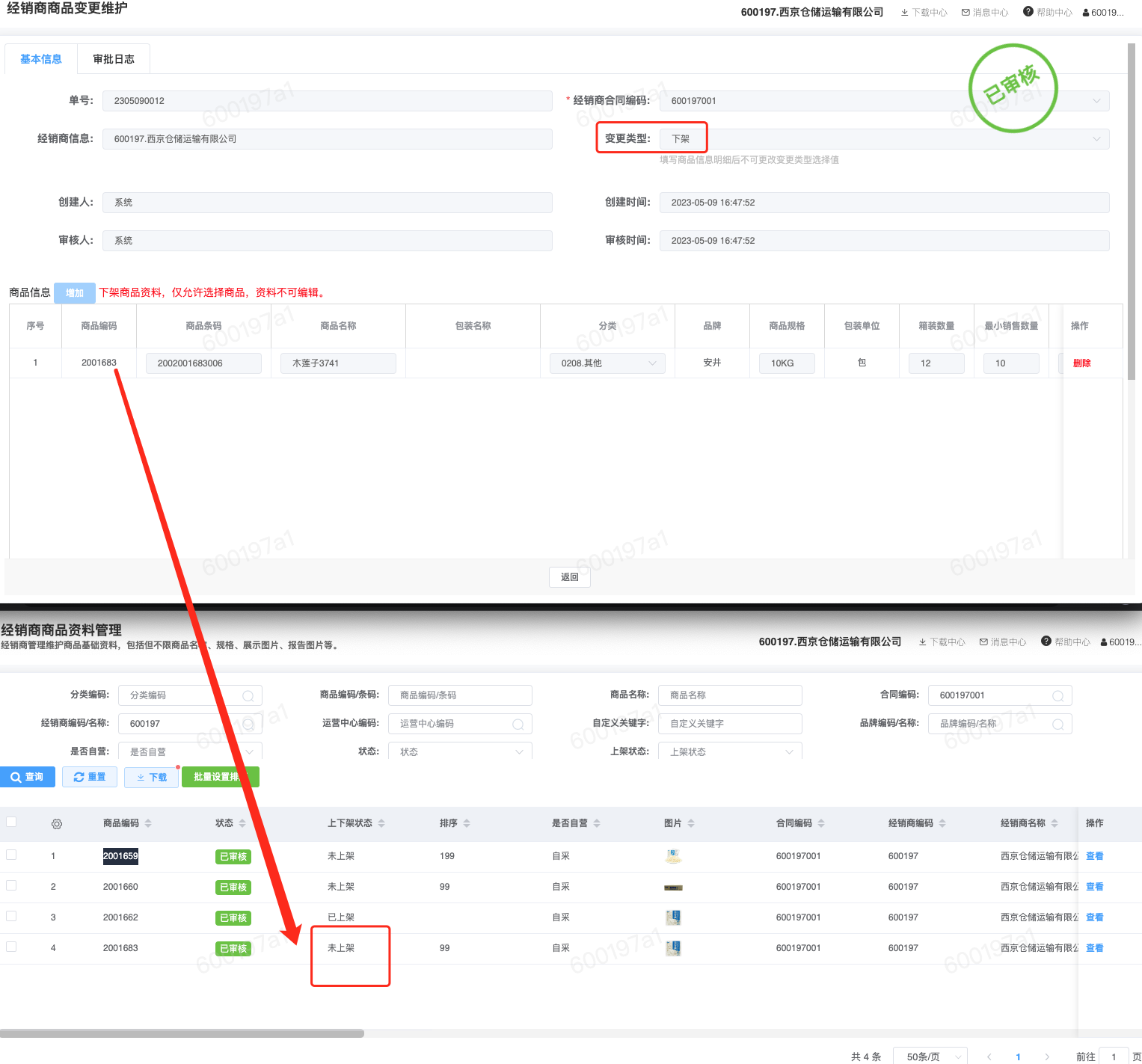
Task: Open the 50条/页 page size dropdown
Action: click(930, 1056)
